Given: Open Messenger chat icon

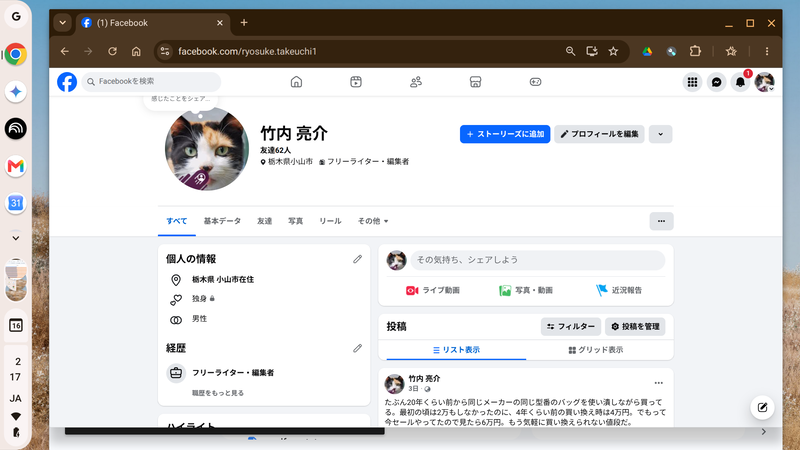Looking at the screenshot, I should click(x=716, y=82).
